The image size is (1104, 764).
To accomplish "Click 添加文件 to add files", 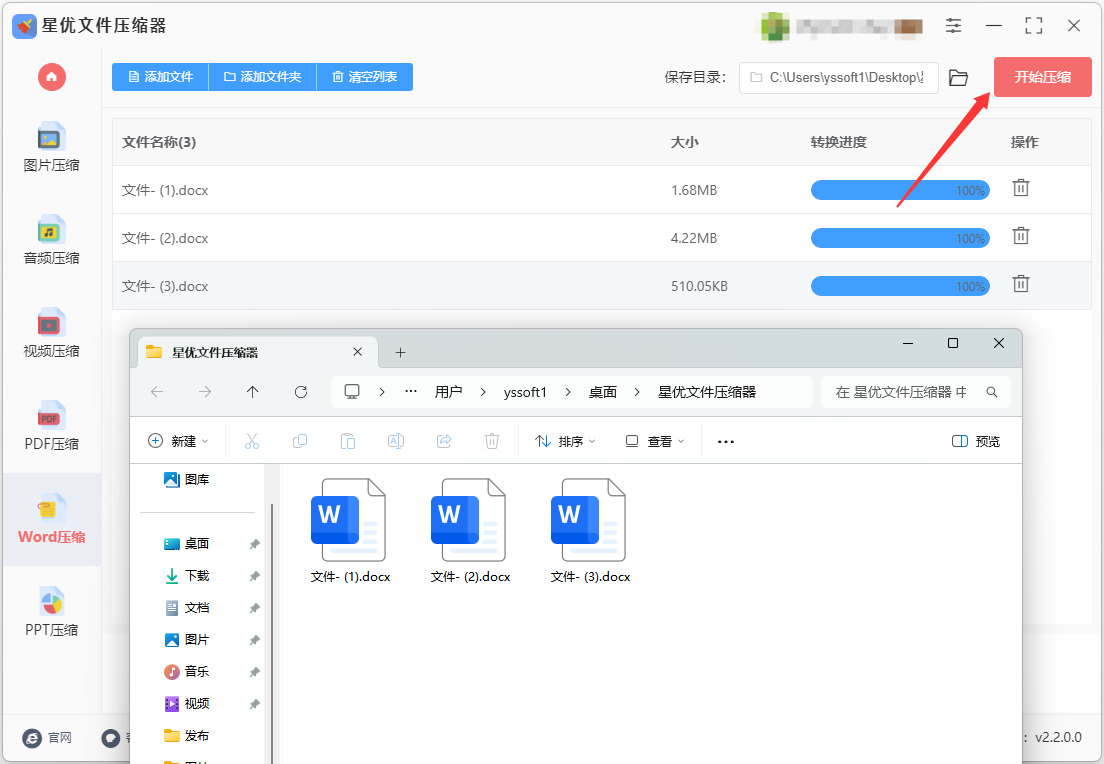I will [161, 77].
